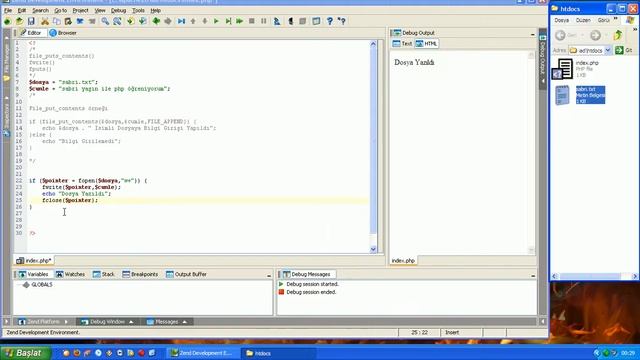Click the green double-arrow Run icon
Screen dimensions: 640x360
point(240,21)
